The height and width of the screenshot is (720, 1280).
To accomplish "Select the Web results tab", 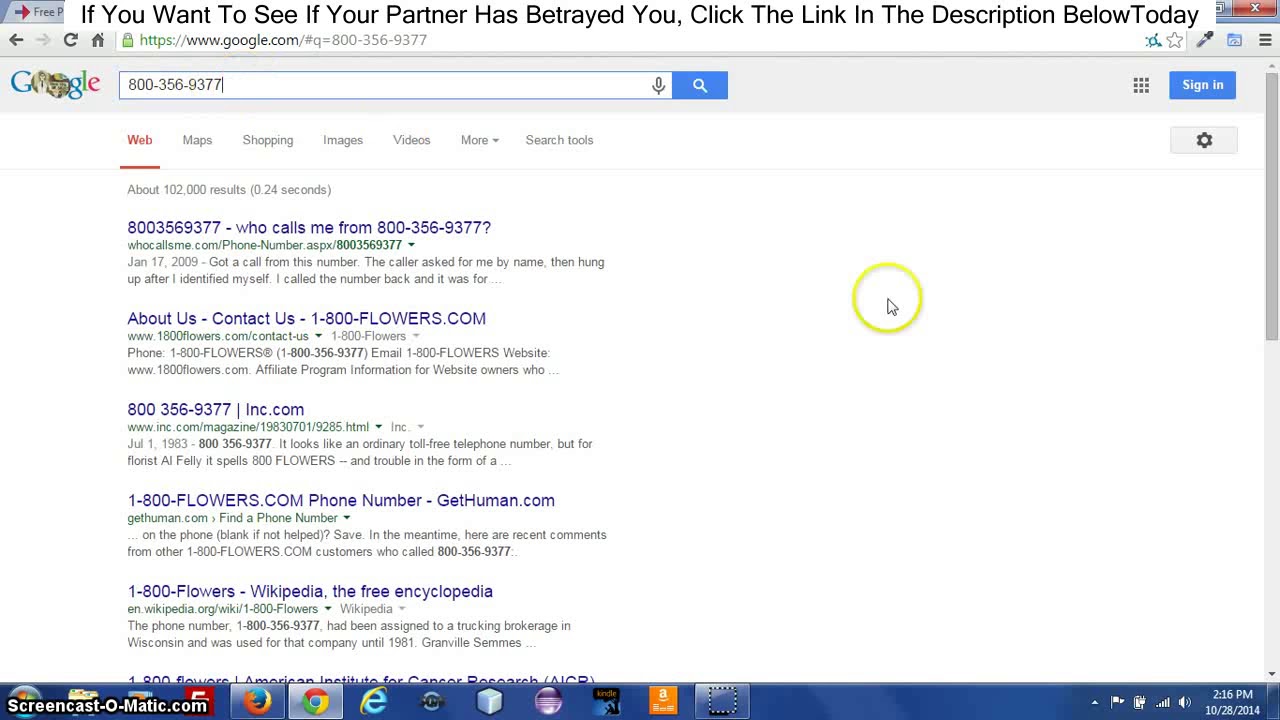I will point(139,140).
